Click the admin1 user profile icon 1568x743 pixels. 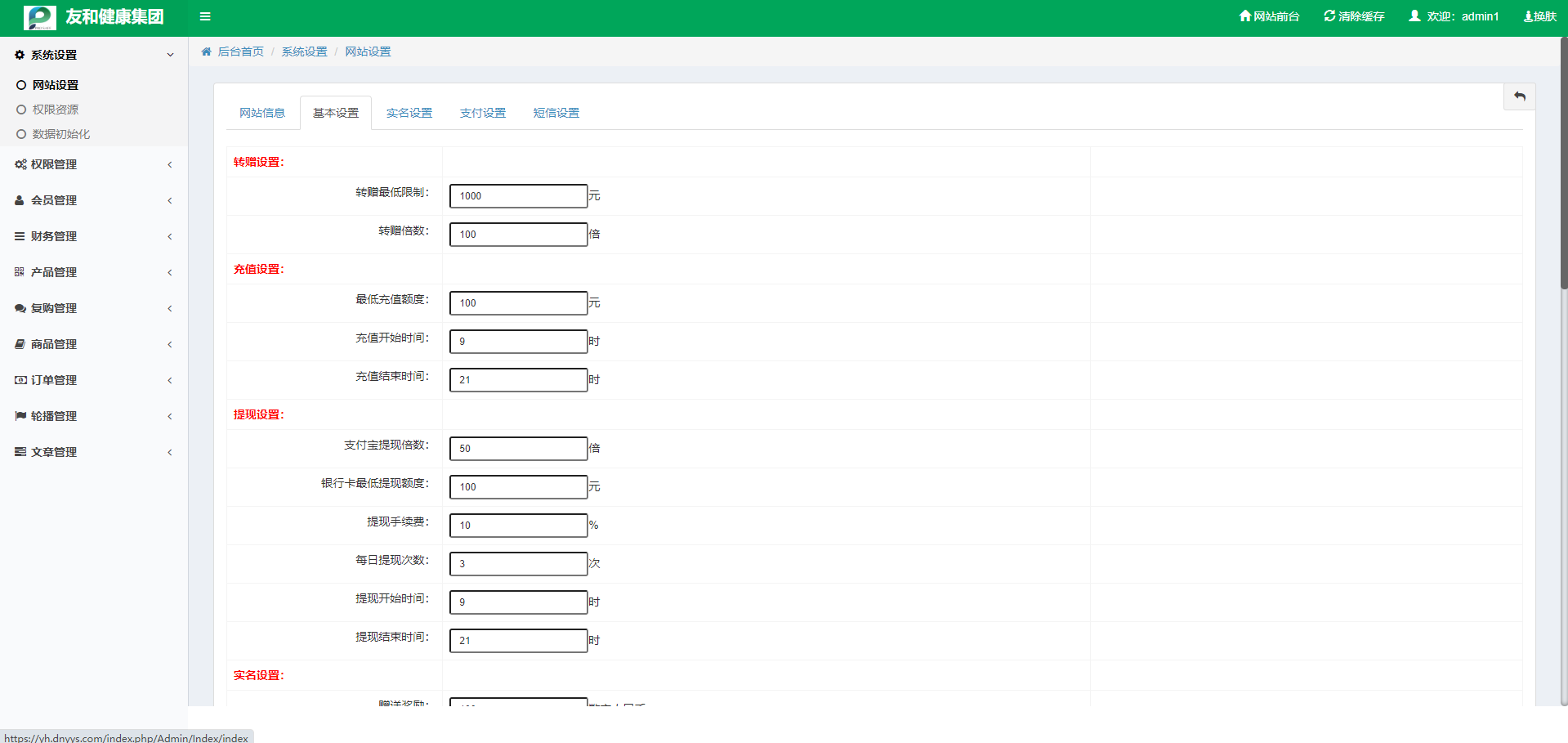click(x=1414, y=16)
